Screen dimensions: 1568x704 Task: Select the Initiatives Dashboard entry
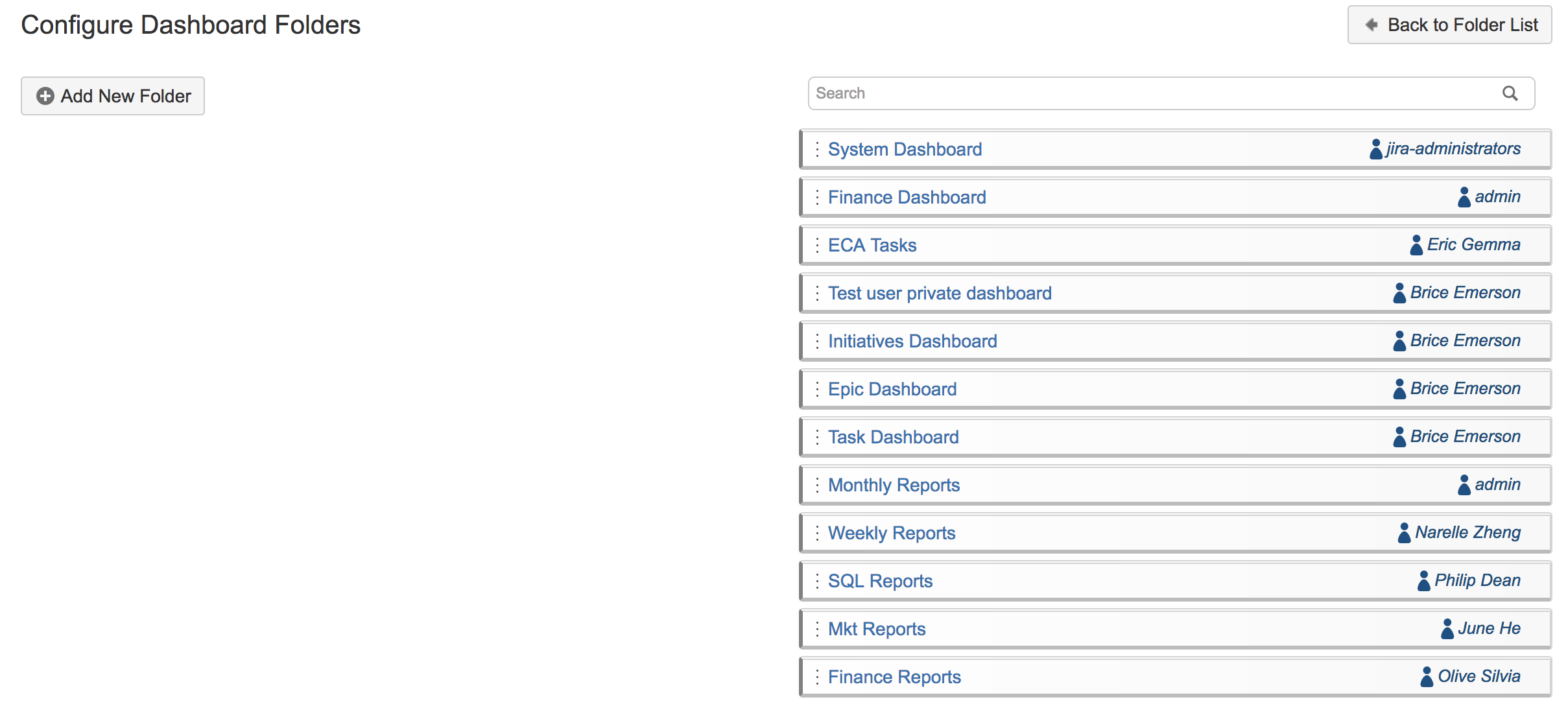912,341
